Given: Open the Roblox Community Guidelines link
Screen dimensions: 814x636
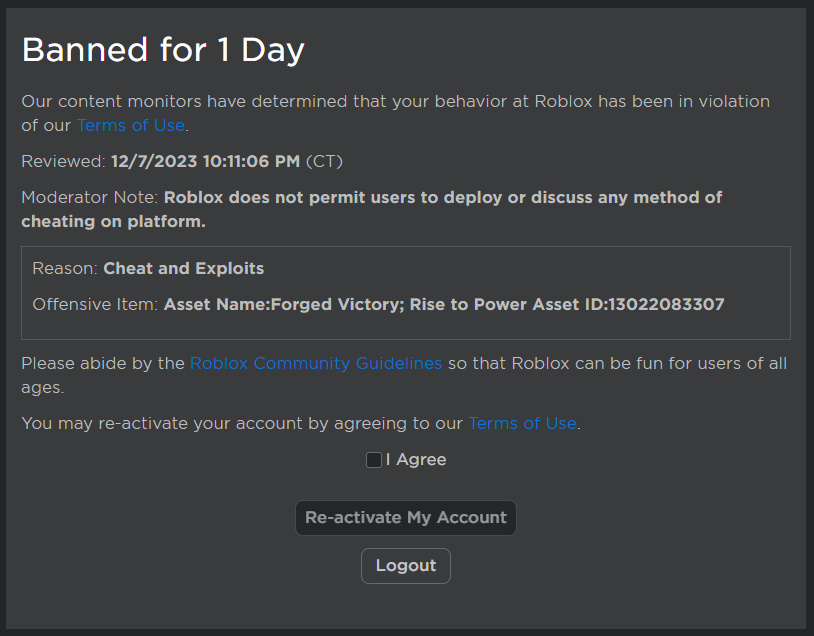Looking at the screenshot, I should [x=315, y=363].
